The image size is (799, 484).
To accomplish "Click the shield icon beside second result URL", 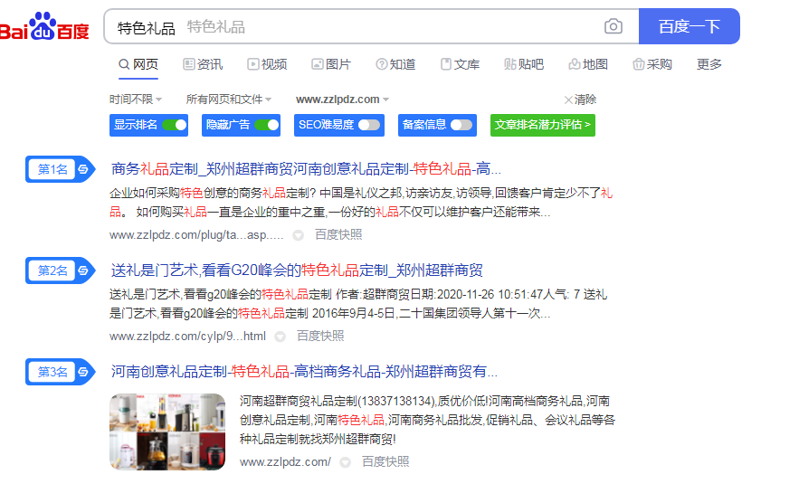I will 280,337.
